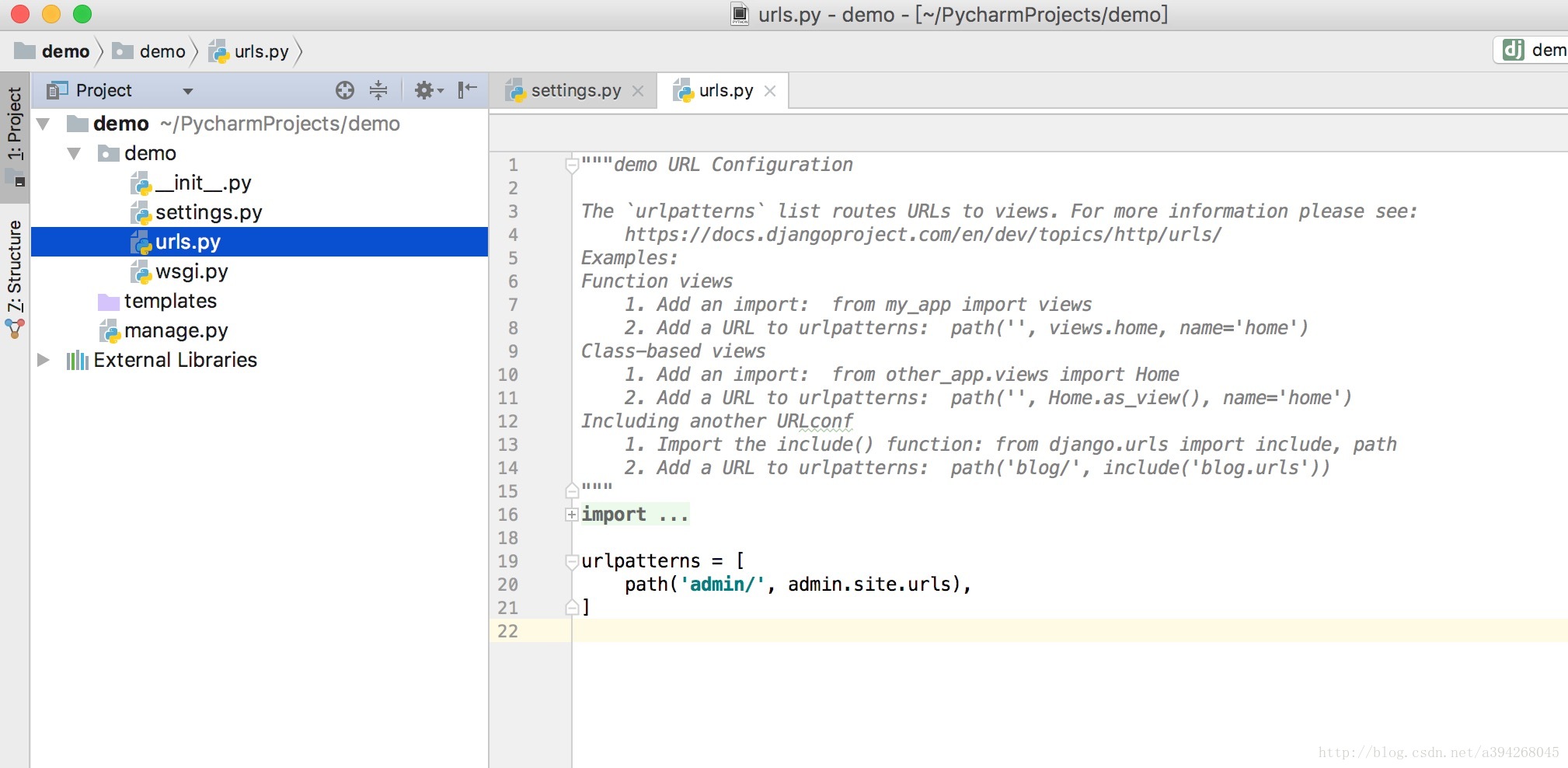Click the wsgi.py file icon

(141, 272)
